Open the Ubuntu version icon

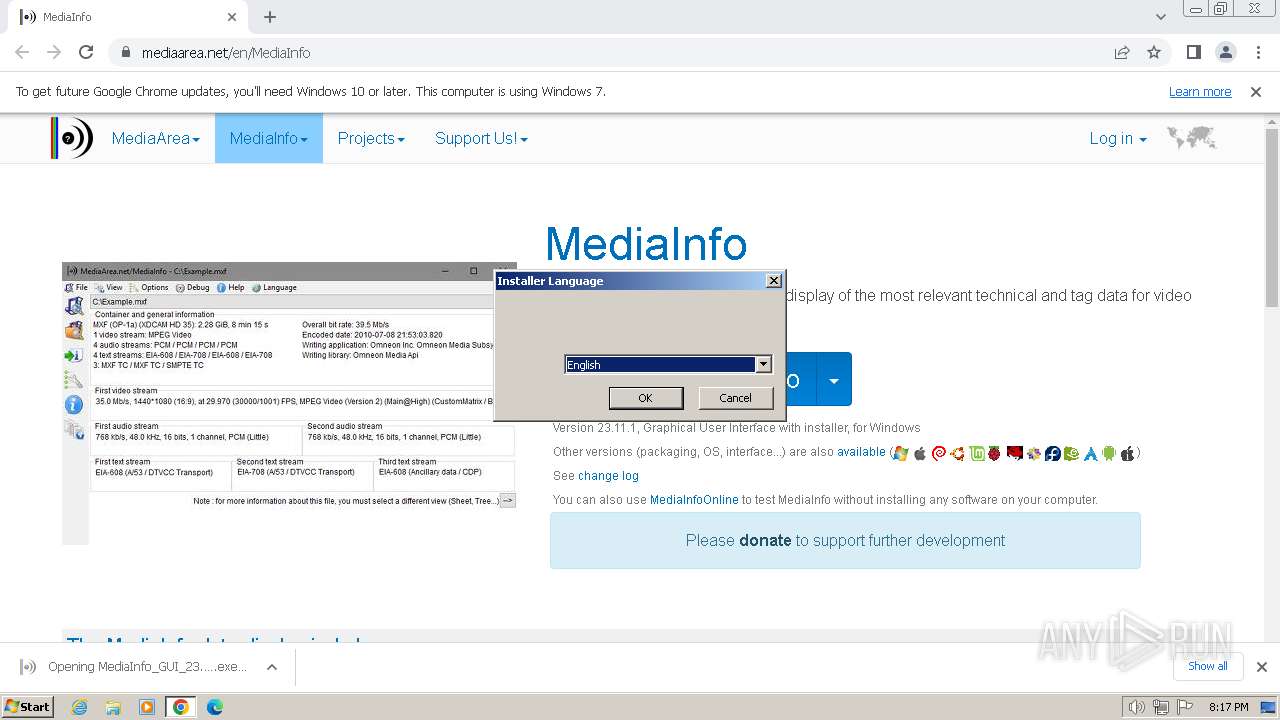point(957,453)
